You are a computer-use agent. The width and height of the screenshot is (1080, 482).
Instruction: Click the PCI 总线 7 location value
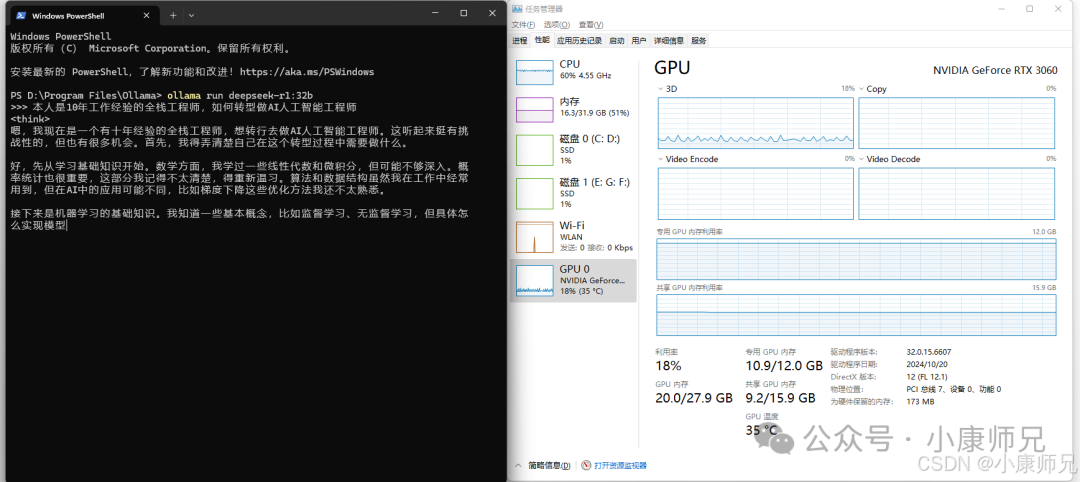pos(954,389)
